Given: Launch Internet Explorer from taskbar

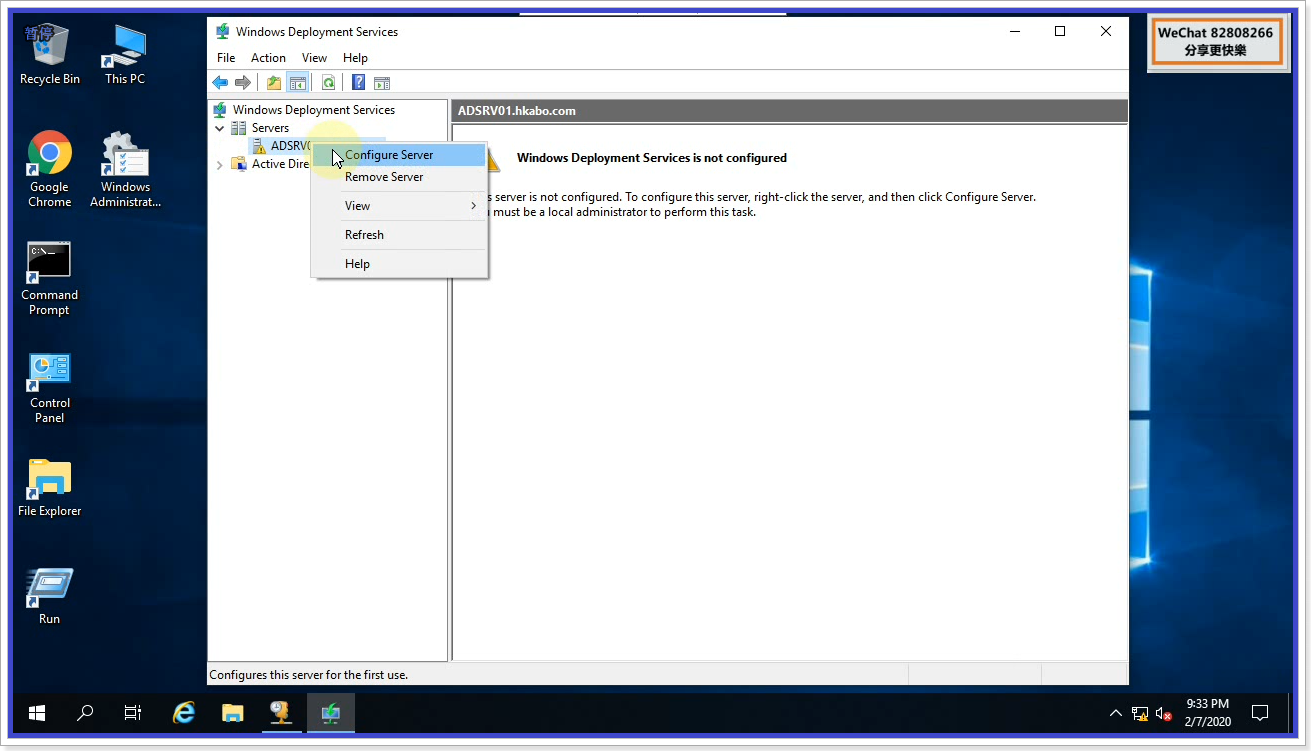Looking at the screenshot, I should [x=184, y=713].
